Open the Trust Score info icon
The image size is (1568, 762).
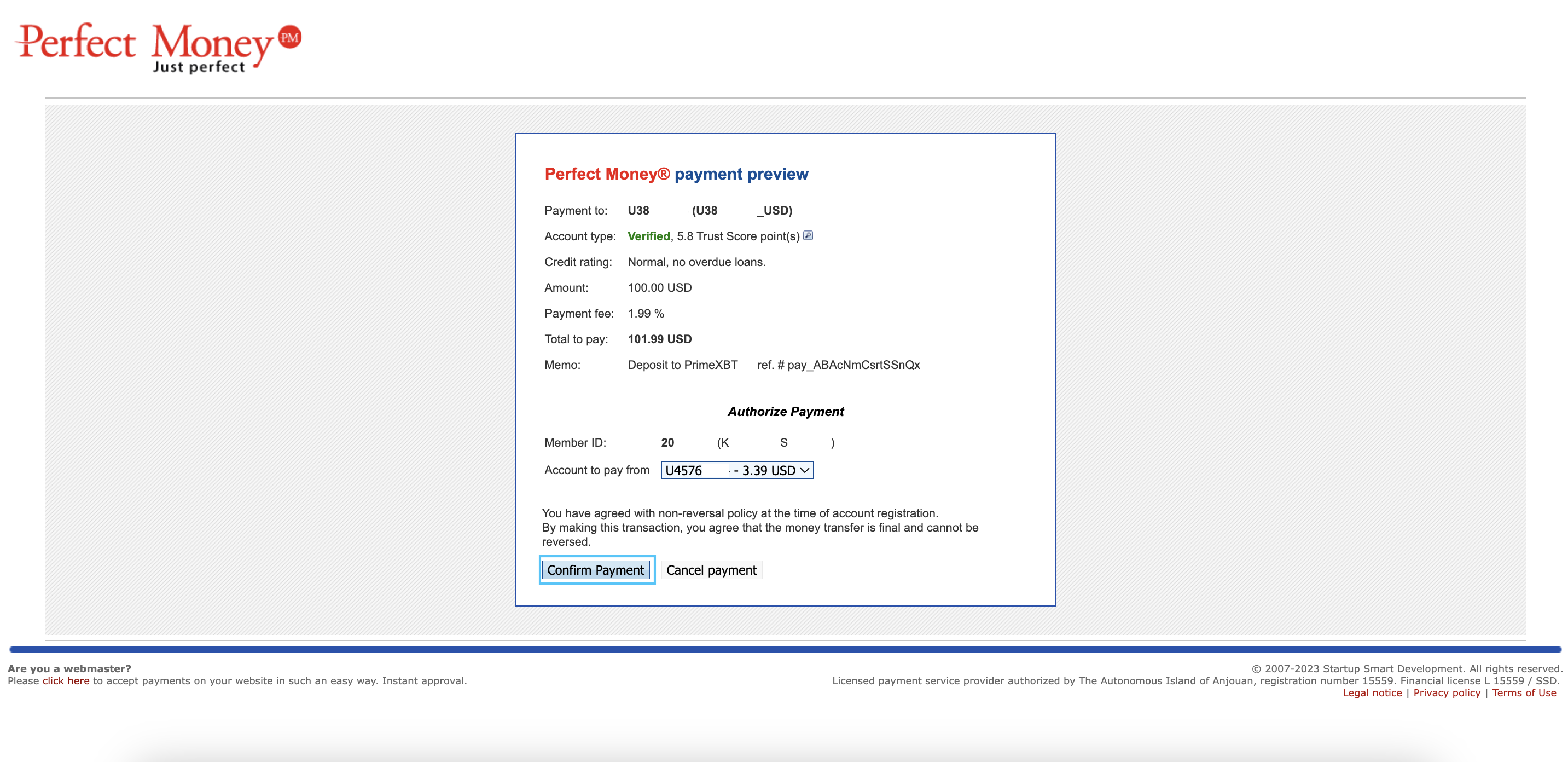click(808, 236)
